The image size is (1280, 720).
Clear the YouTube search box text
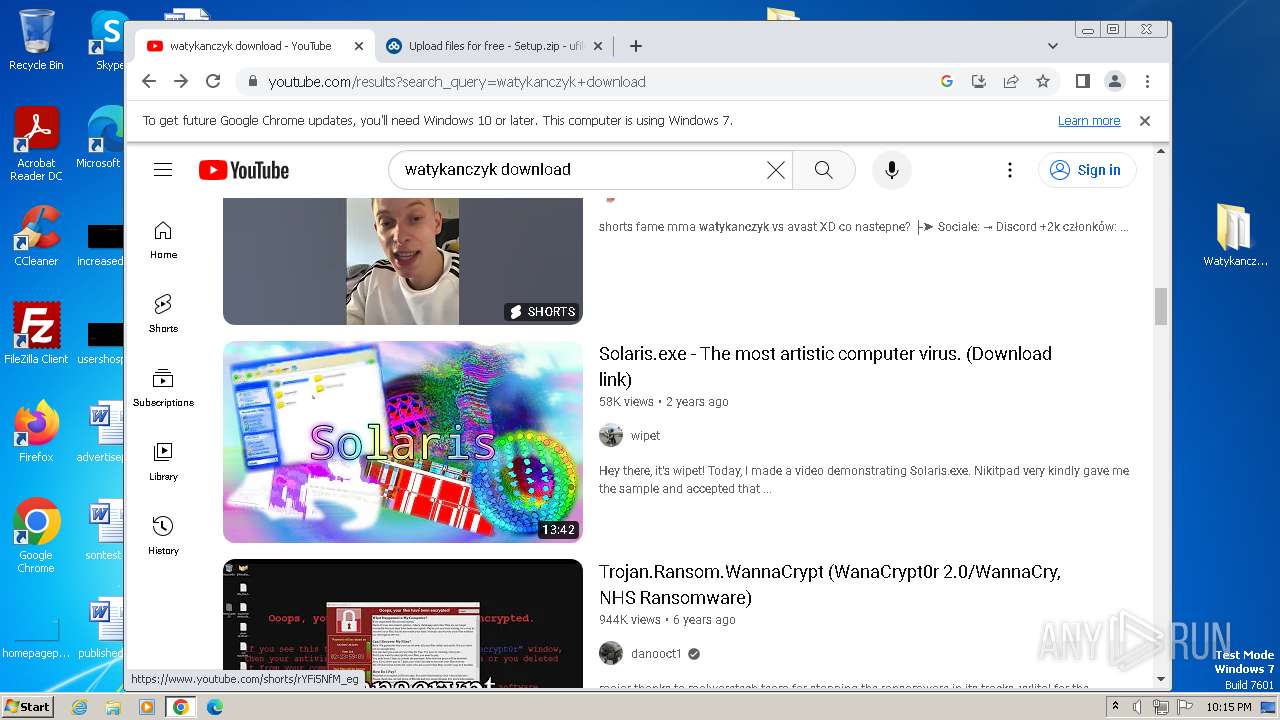click(x=775, y=170)
